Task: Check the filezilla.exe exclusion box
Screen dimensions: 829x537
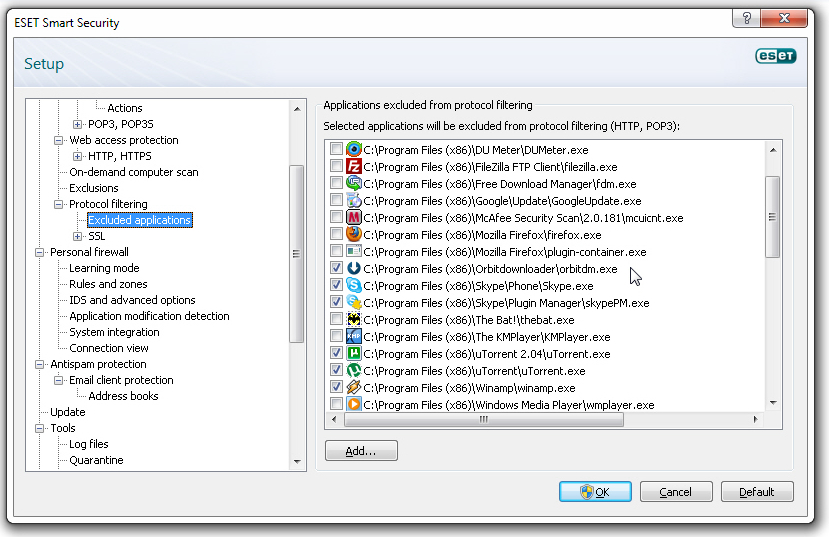Action: point(336,166)
